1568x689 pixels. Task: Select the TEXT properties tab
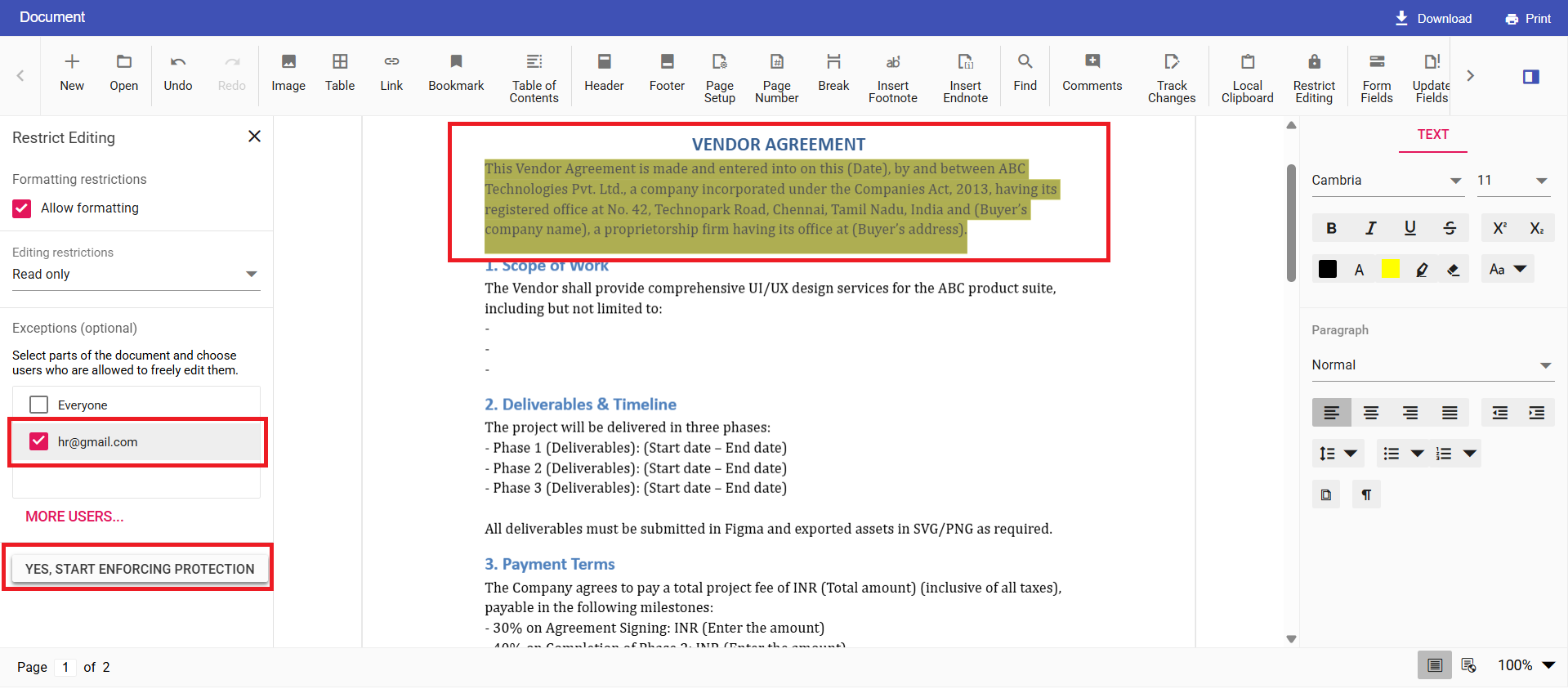pyautogui.click(x=1432, y=135)
